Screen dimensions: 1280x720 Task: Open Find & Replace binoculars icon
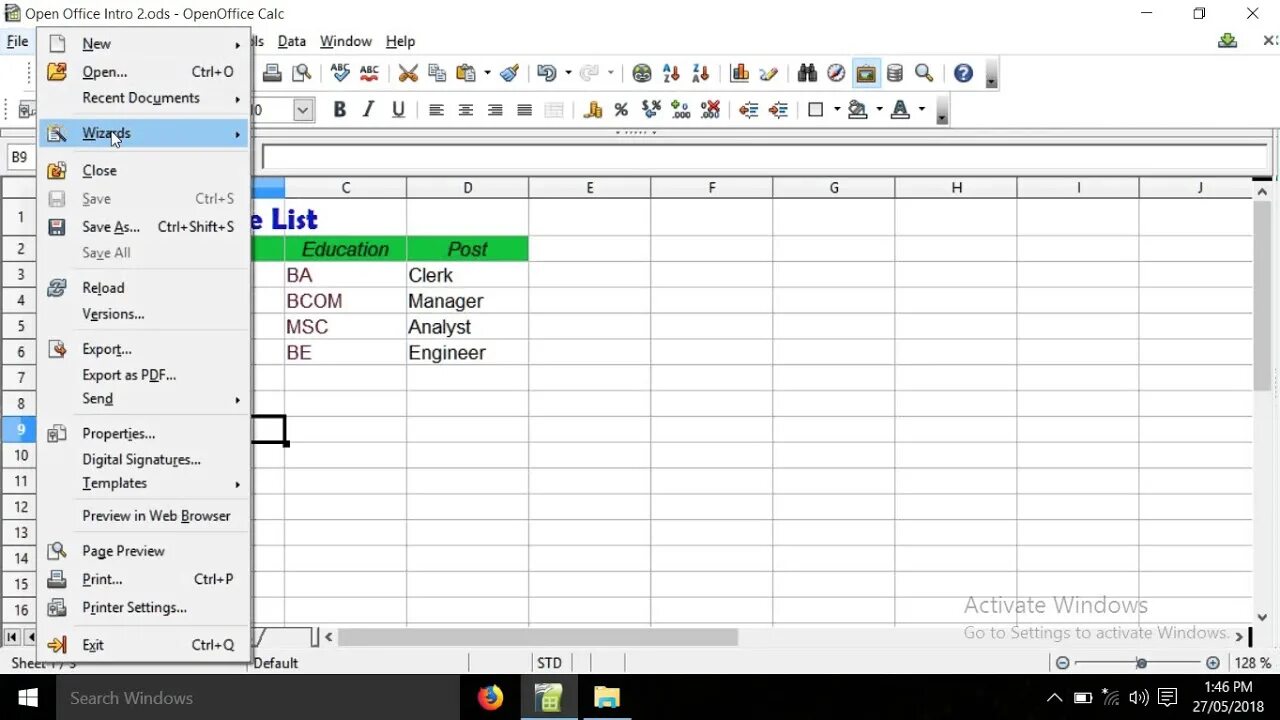(807, 73)
